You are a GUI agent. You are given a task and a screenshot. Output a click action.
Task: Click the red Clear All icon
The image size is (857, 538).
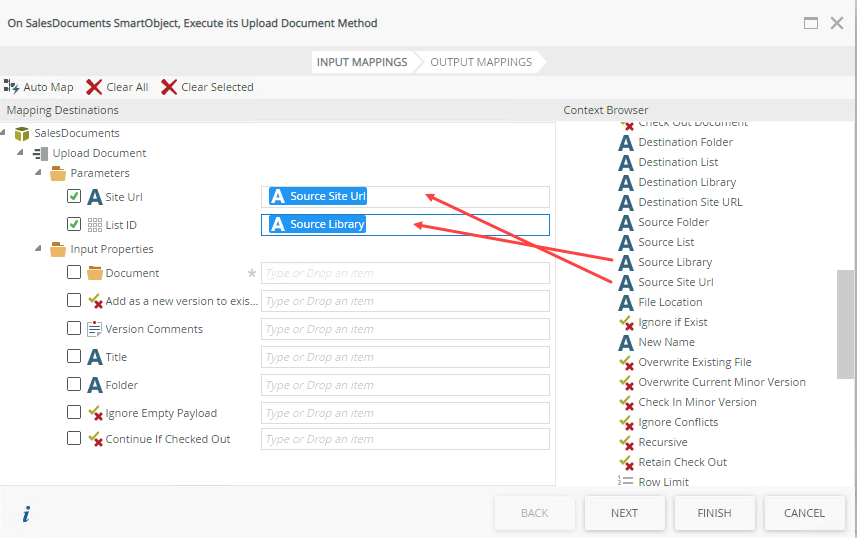point(94,87)
